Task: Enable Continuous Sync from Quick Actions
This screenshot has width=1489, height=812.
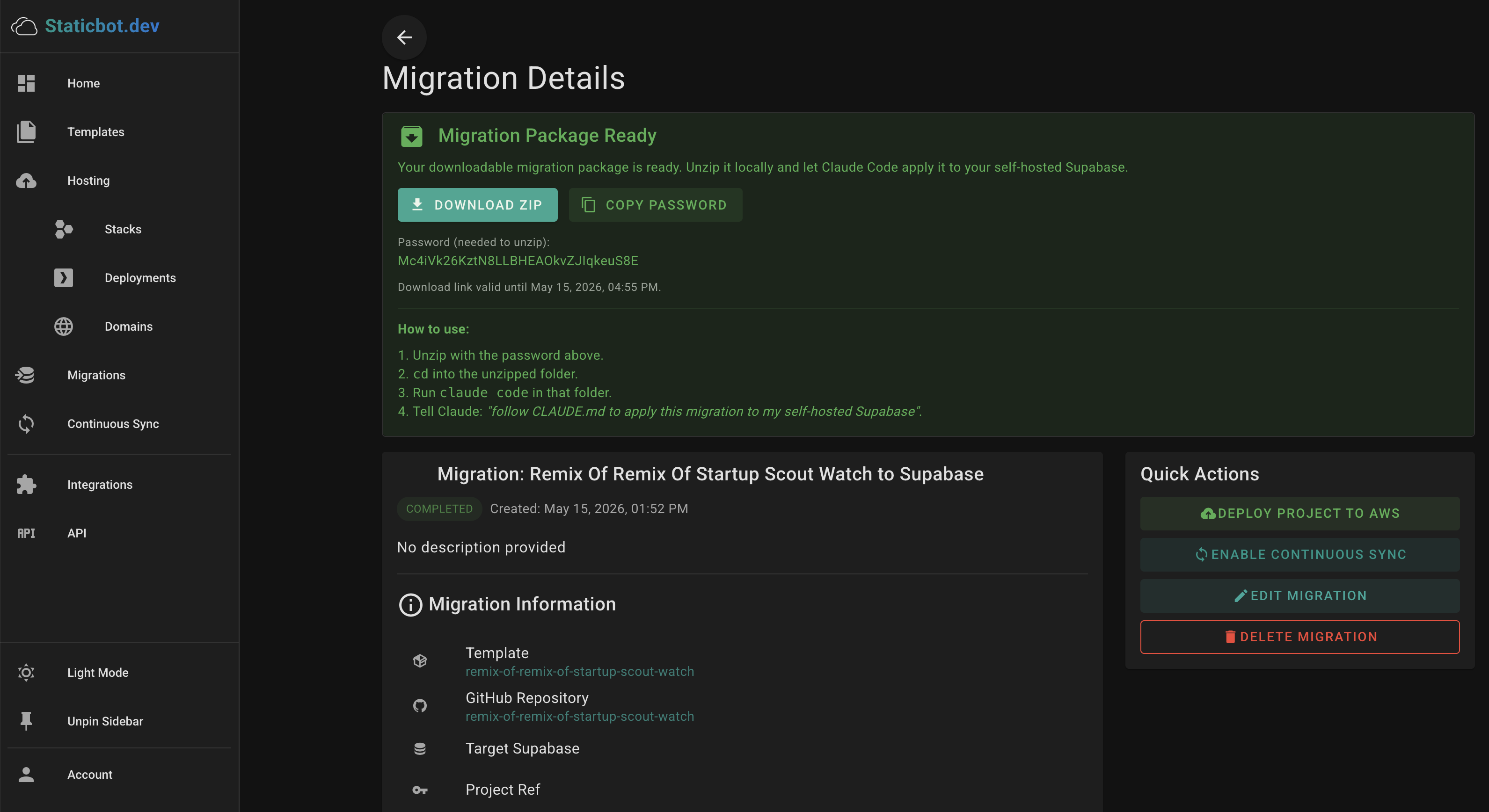Action: [1300, 554]
